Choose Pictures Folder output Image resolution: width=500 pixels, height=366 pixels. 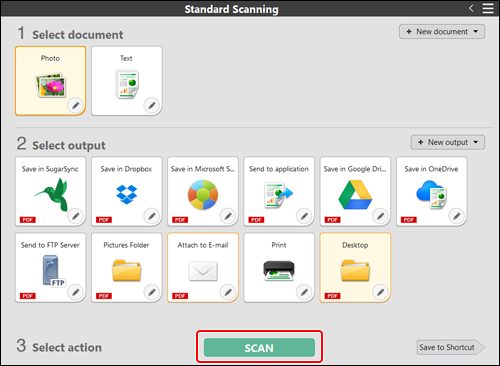tap(127, 267)
